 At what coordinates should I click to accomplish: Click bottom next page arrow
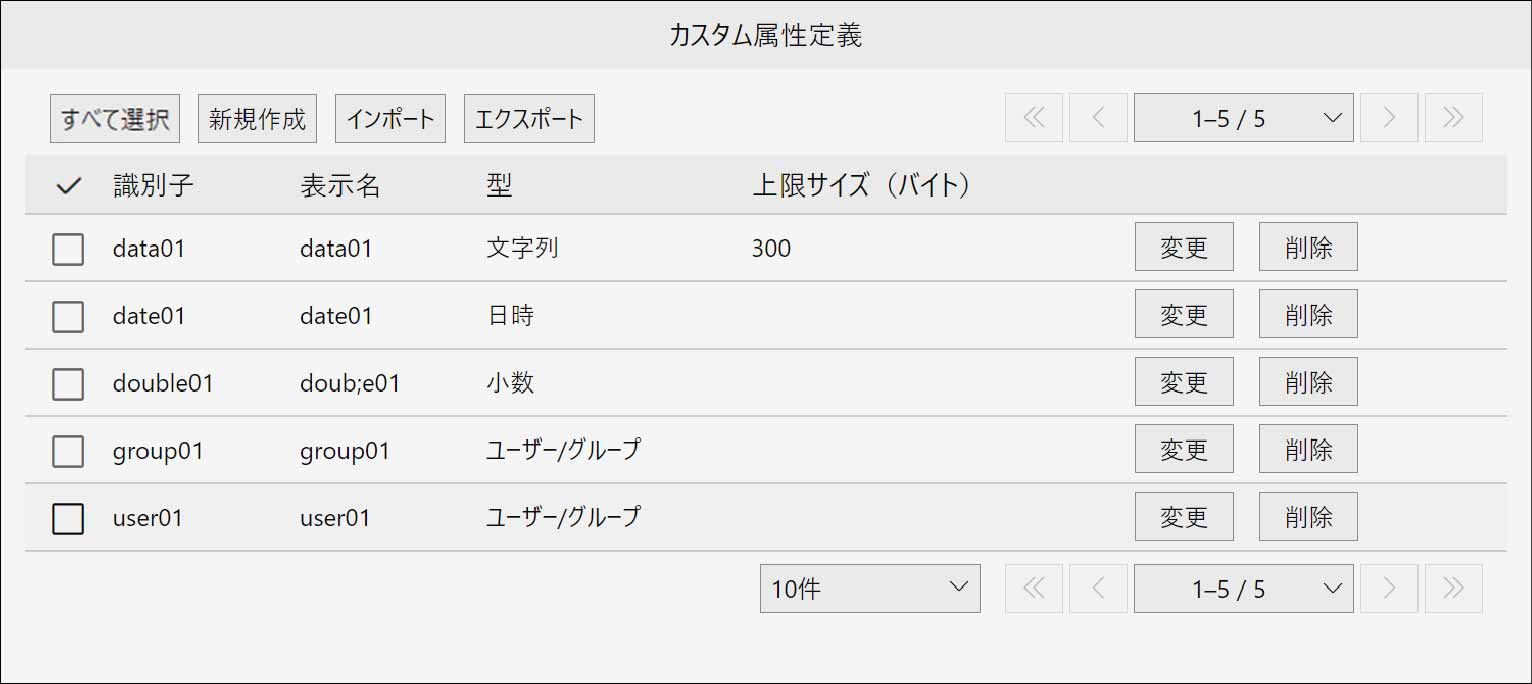click(x=1389, y=589)
